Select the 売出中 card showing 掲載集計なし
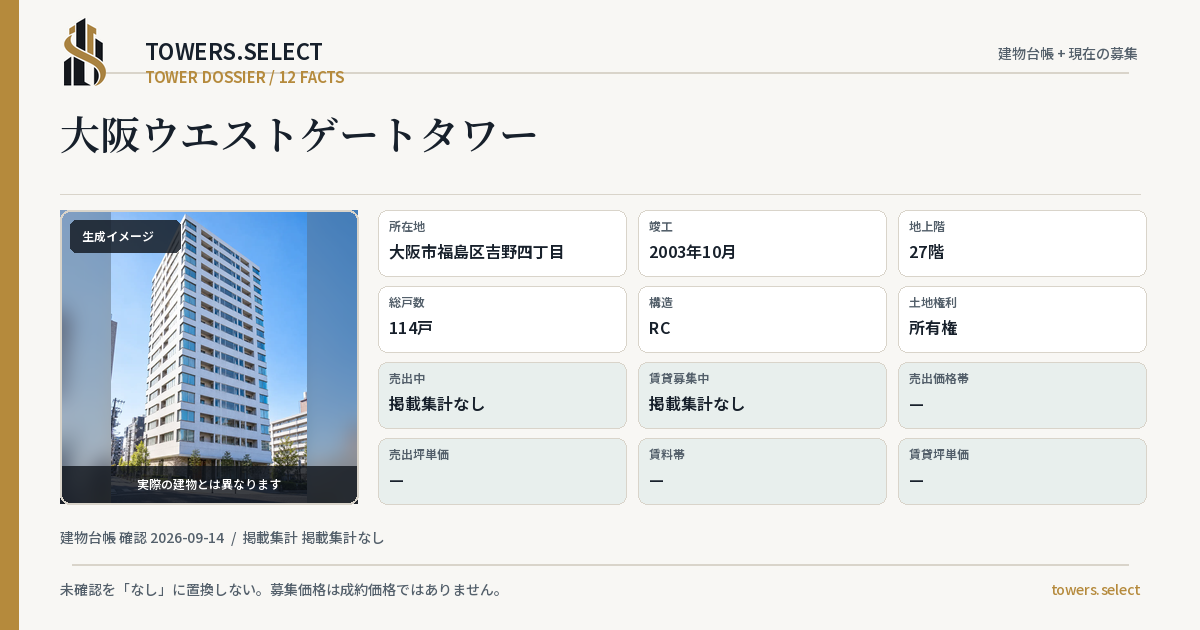Image resolution: width=1200 pixels, height=630 pixels. 502,395
